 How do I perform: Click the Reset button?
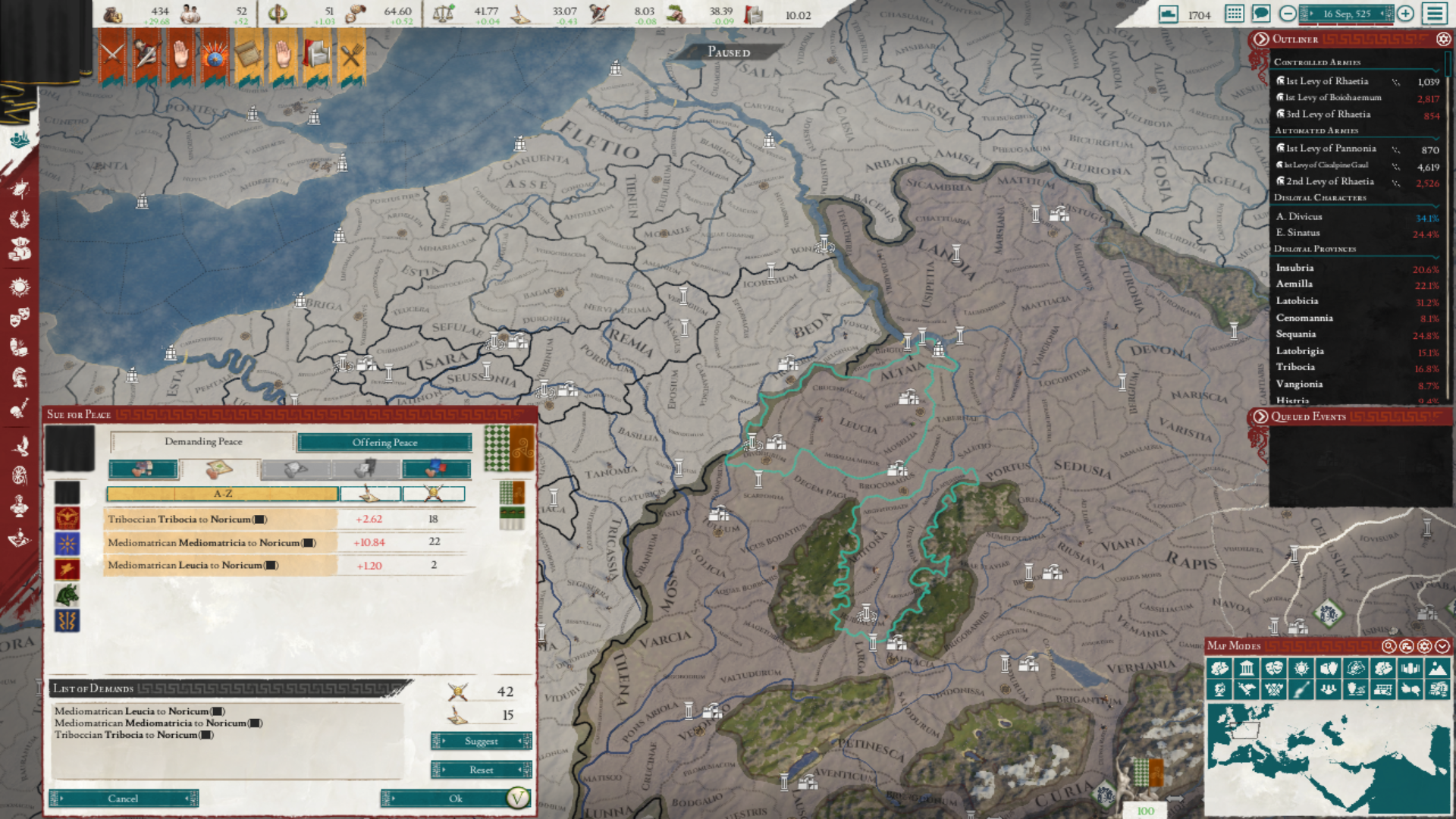point(482,770)
